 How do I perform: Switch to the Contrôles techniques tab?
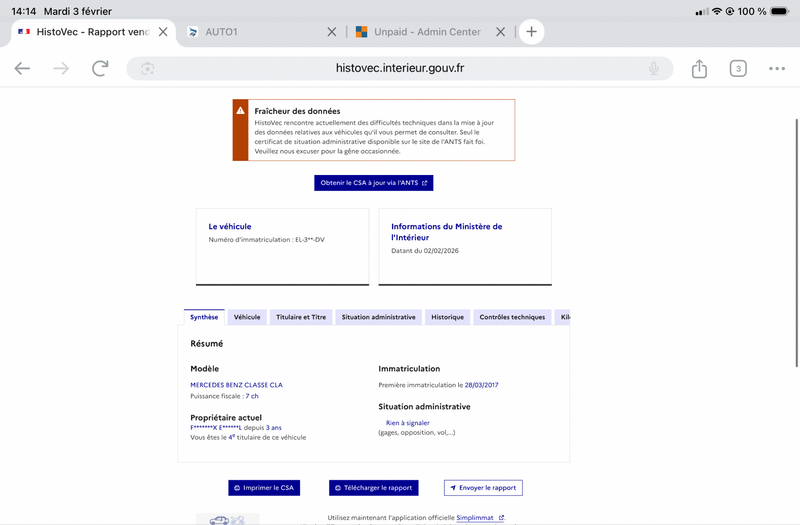(x=512, y=317)
